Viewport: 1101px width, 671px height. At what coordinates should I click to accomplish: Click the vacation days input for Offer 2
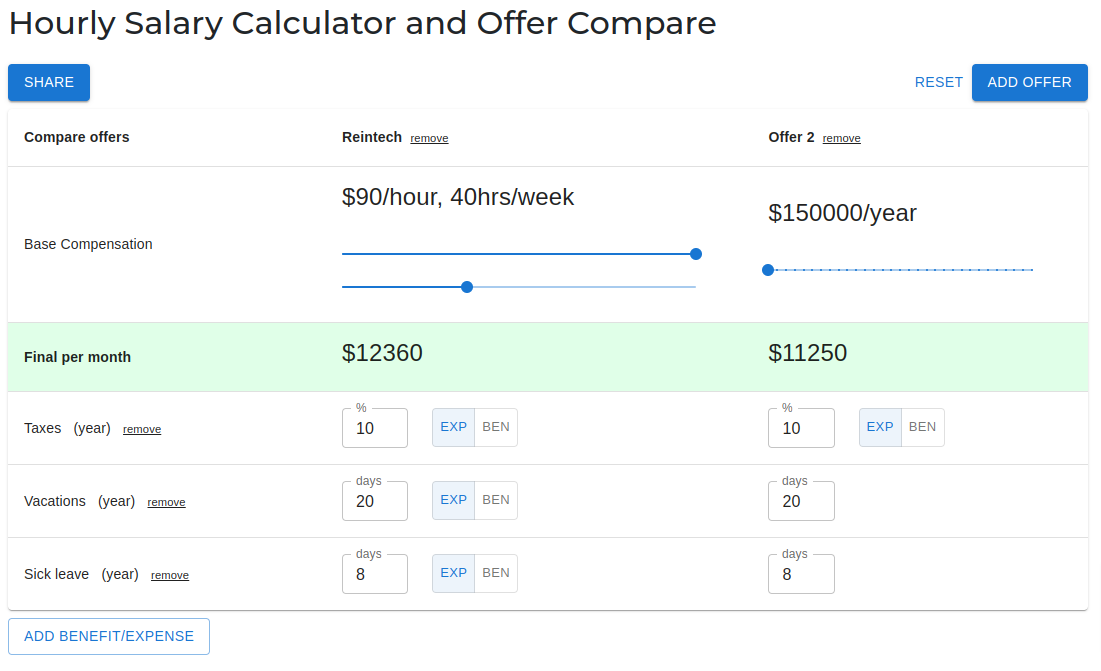pyautogui.click(x=801, y=500)
